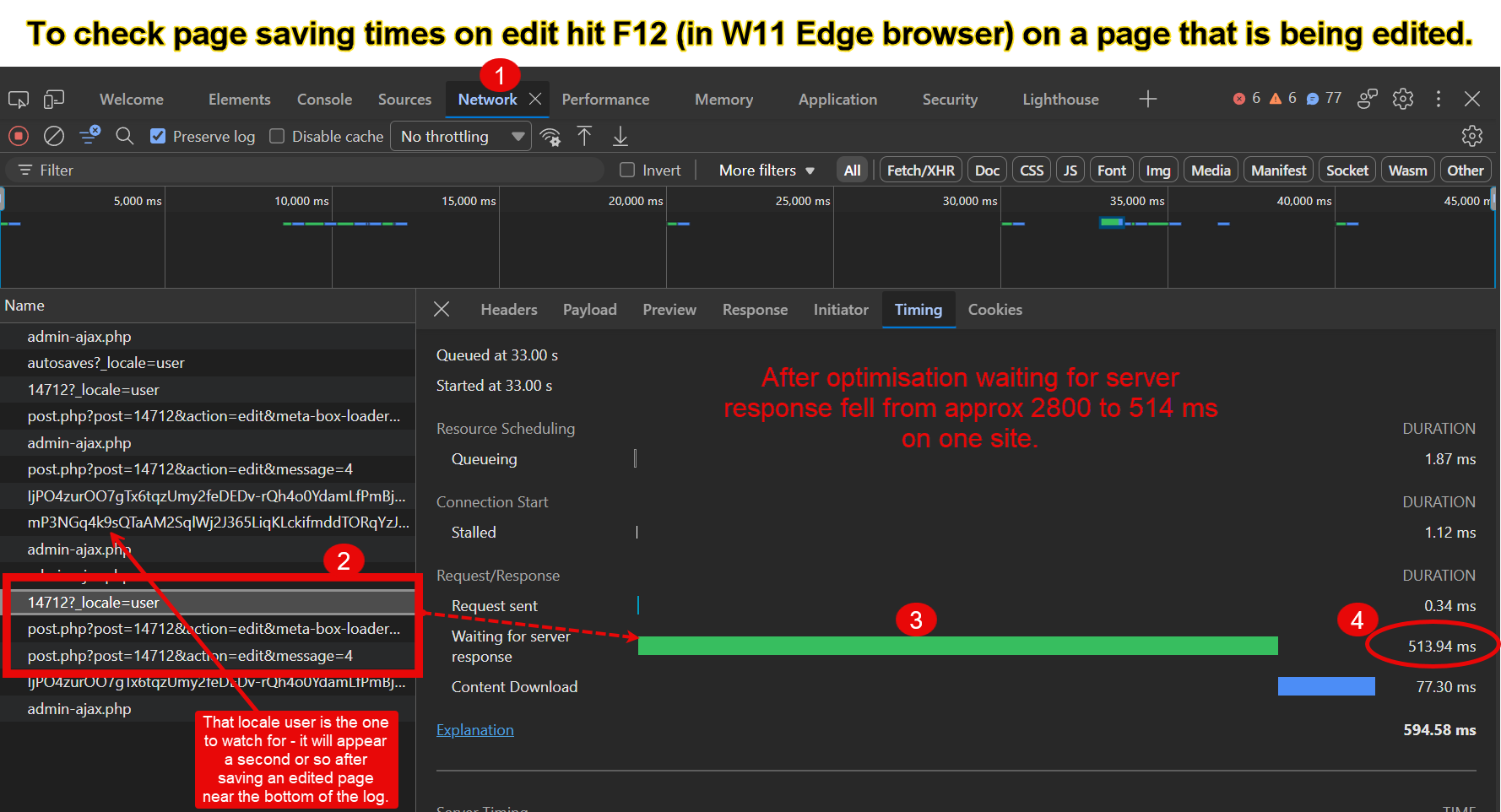Screen dimensions: 1501x812
Task: Open network conditions wifi icon
Action: coord(550,137)
